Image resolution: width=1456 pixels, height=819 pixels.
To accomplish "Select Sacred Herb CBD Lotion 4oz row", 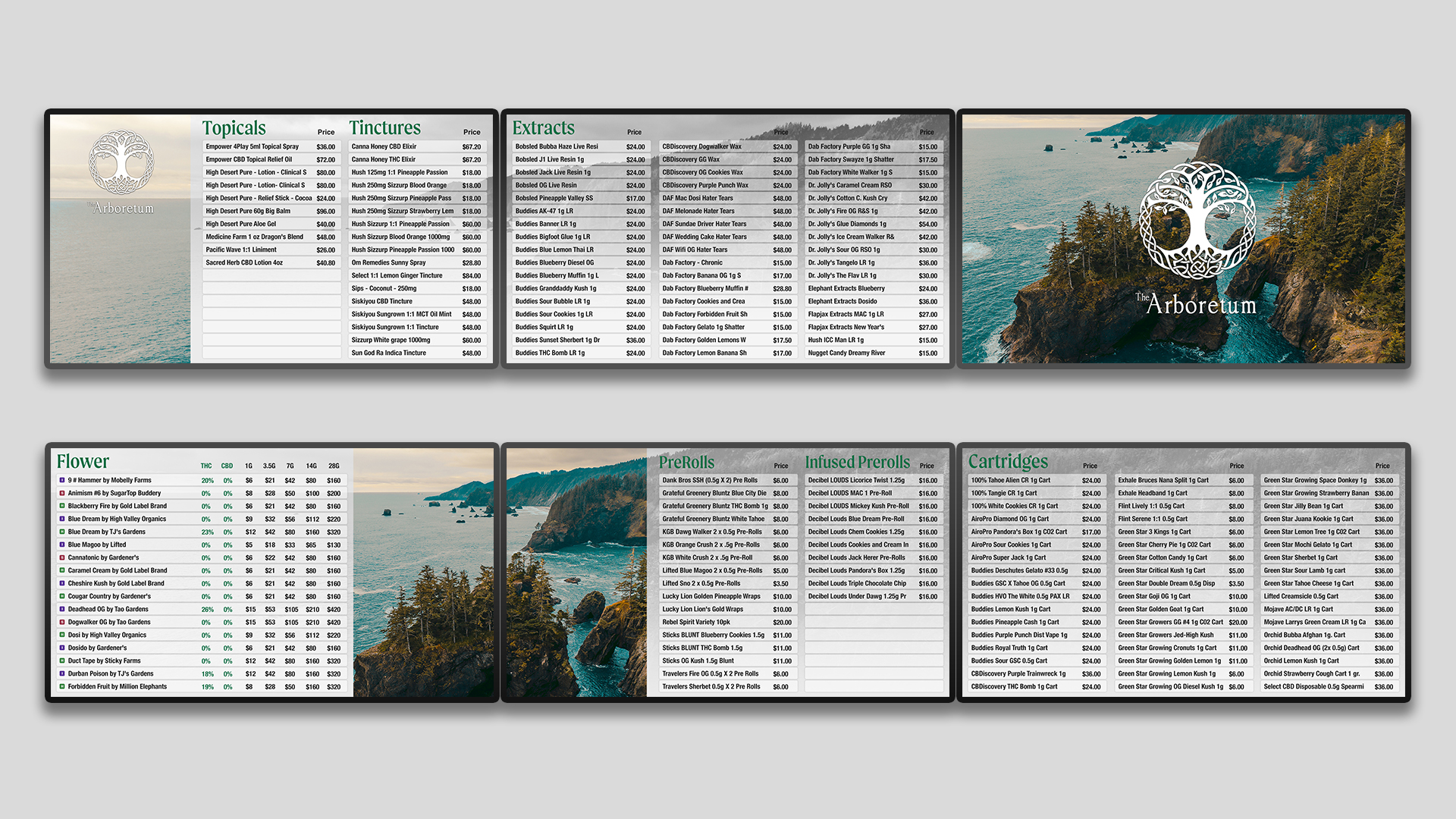I will (271, 262).
